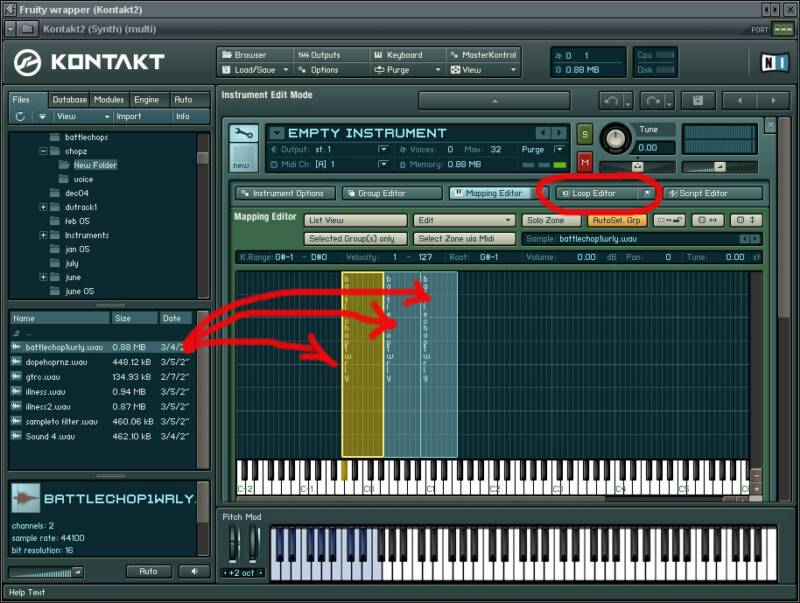Viewport: 800px width, 603px height.
Task: Toggle the Browser panel button
Action: tap(255, 55)
